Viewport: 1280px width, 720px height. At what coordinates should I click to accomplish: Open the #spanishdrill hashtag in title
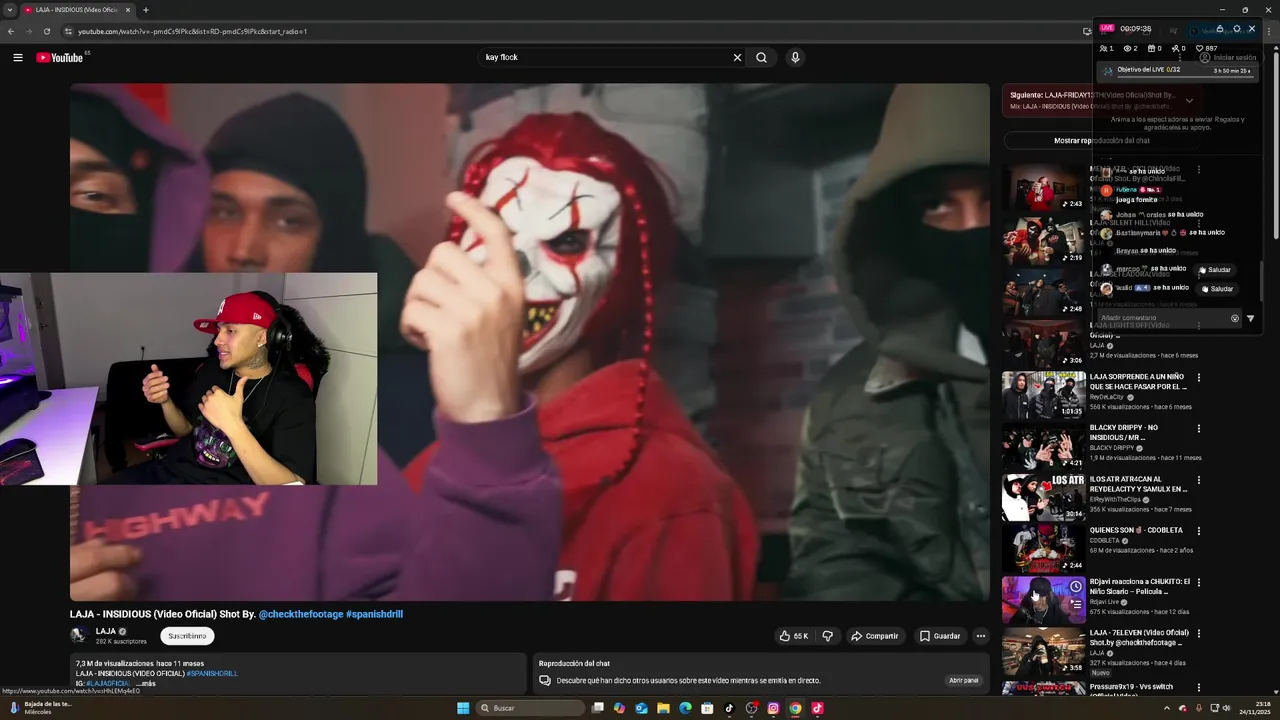[374, 614]
